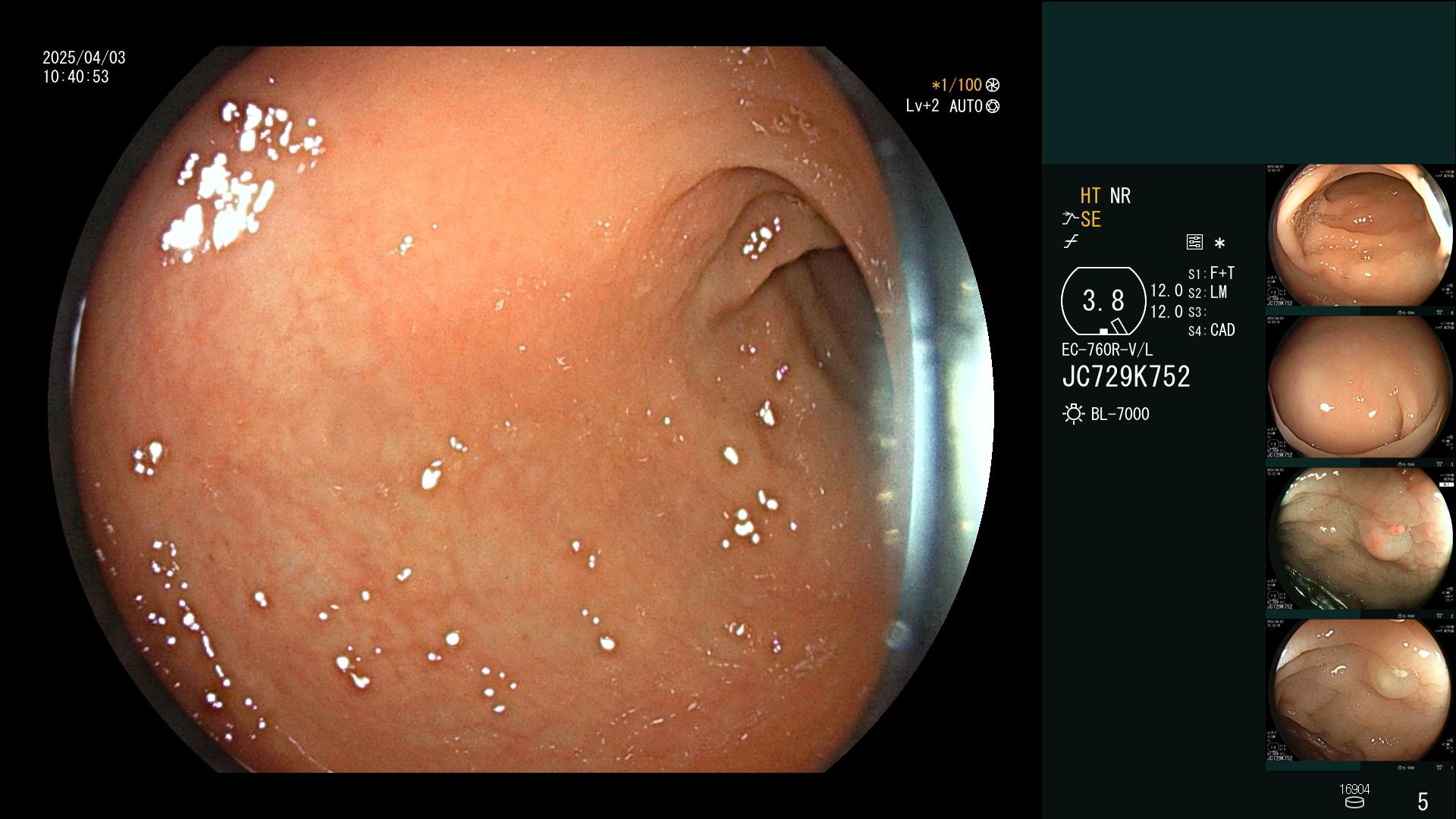The image size is (1456, 819).
Task: Click the Lv+2 brightness level text
Action: click(922, 106)
